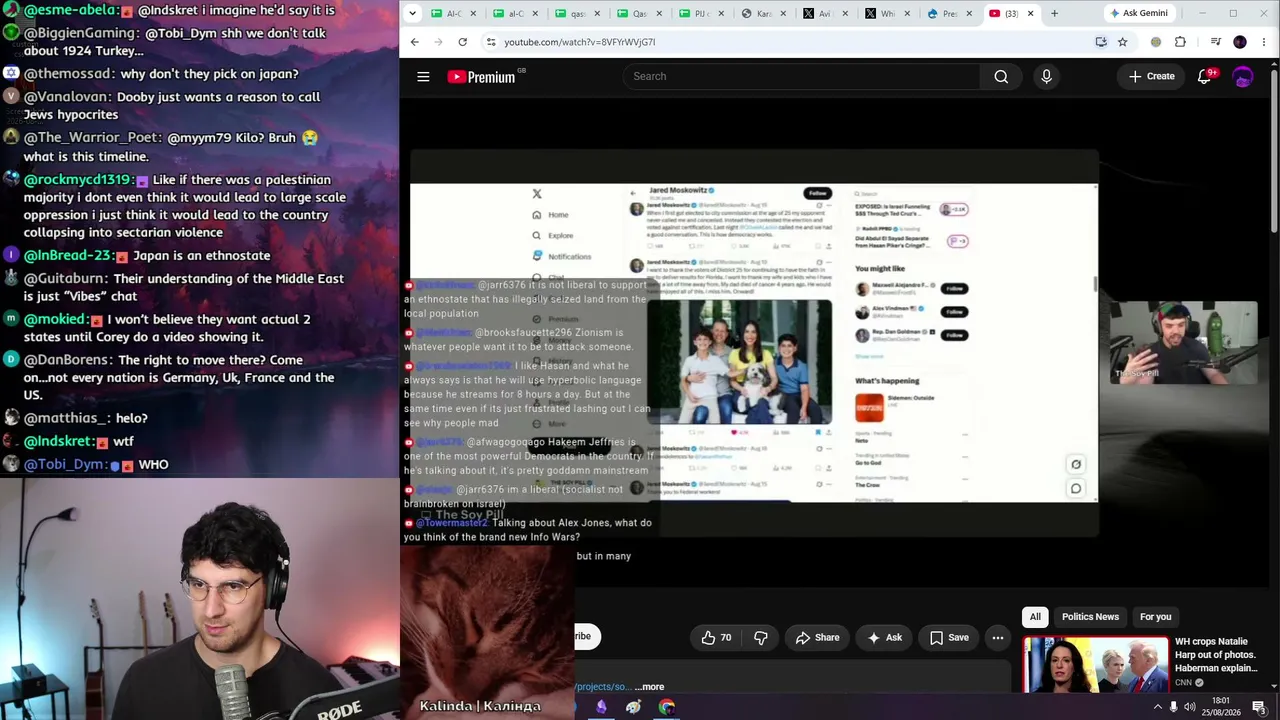Open the YouTube account avatar menu
The image size is (1280, 720).
point(1243,77)
